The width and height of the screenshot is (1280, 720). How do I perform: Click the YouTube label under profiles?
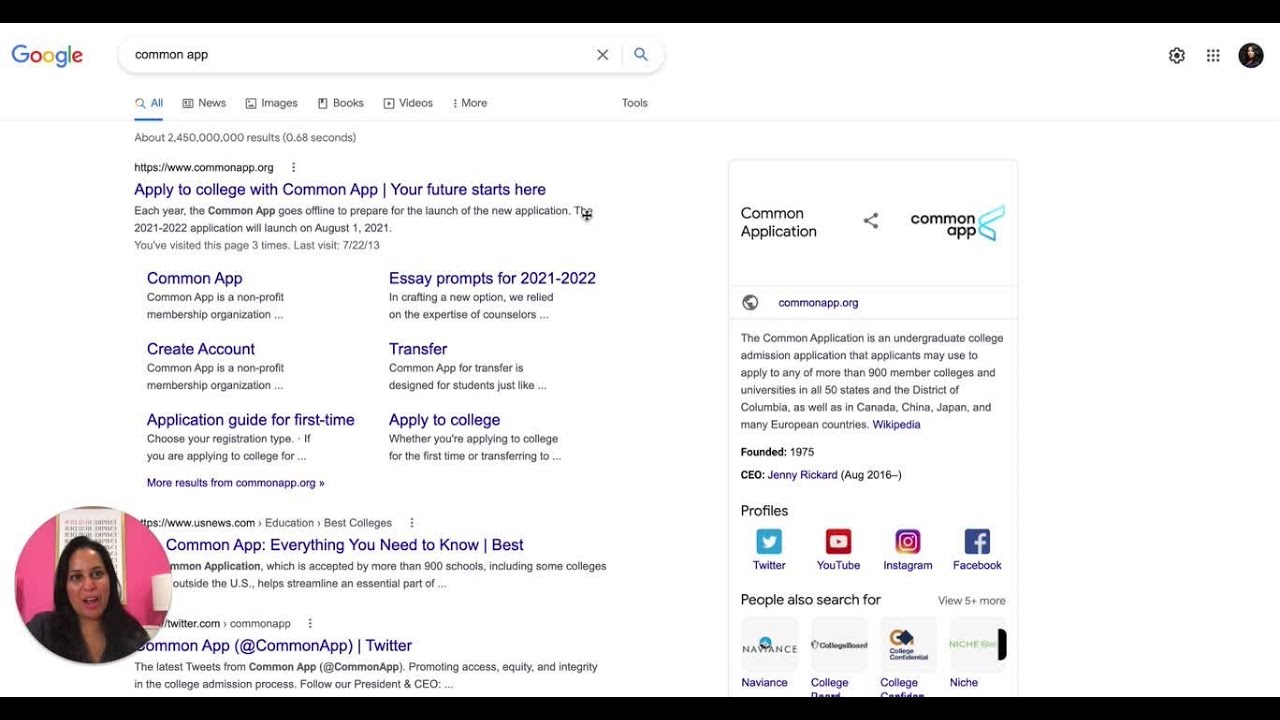[838, 566]
